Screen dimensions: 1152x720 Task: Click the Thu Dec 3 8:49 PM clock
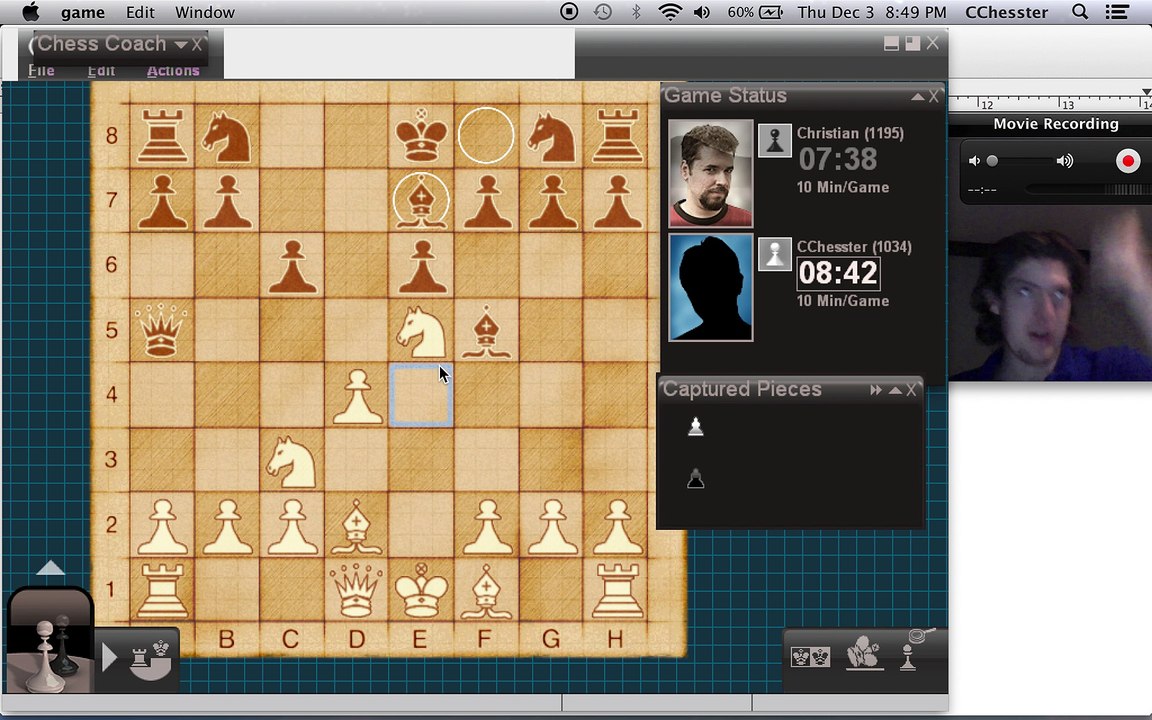[x=871, y=12]
